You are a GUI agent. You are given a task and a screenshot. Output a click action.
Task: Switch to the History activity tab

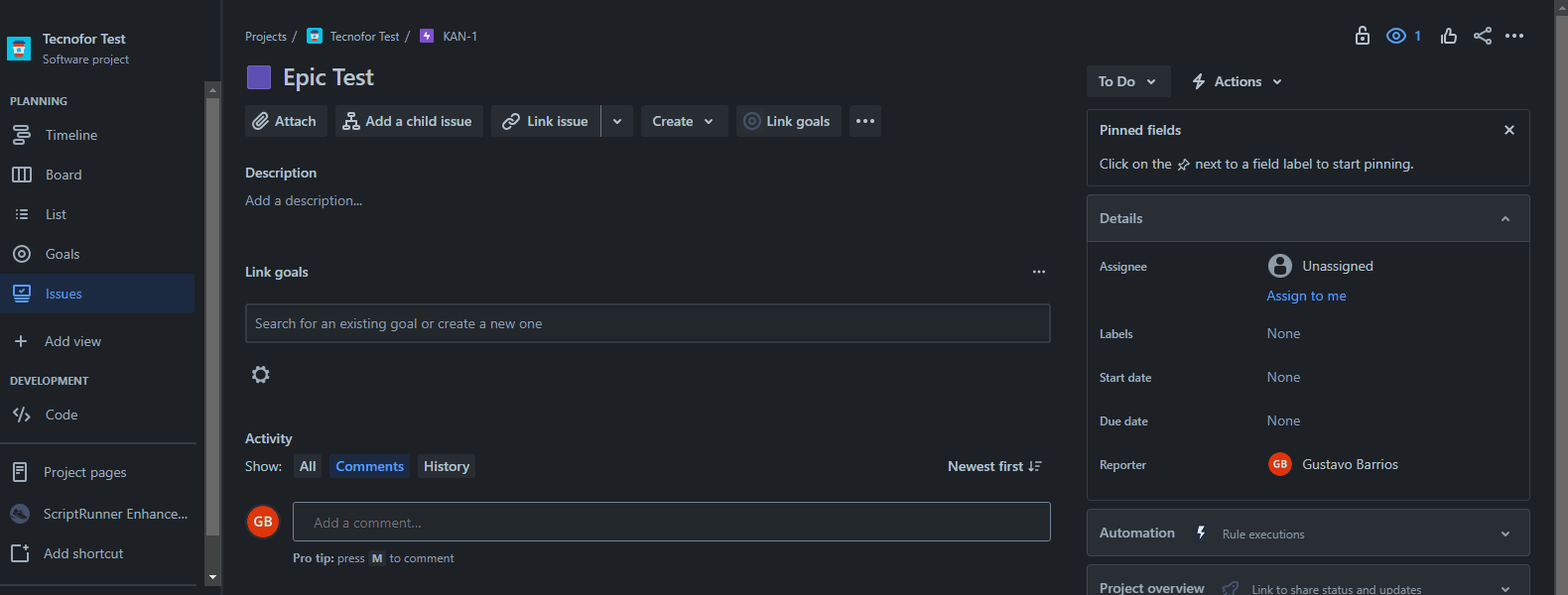447,466
